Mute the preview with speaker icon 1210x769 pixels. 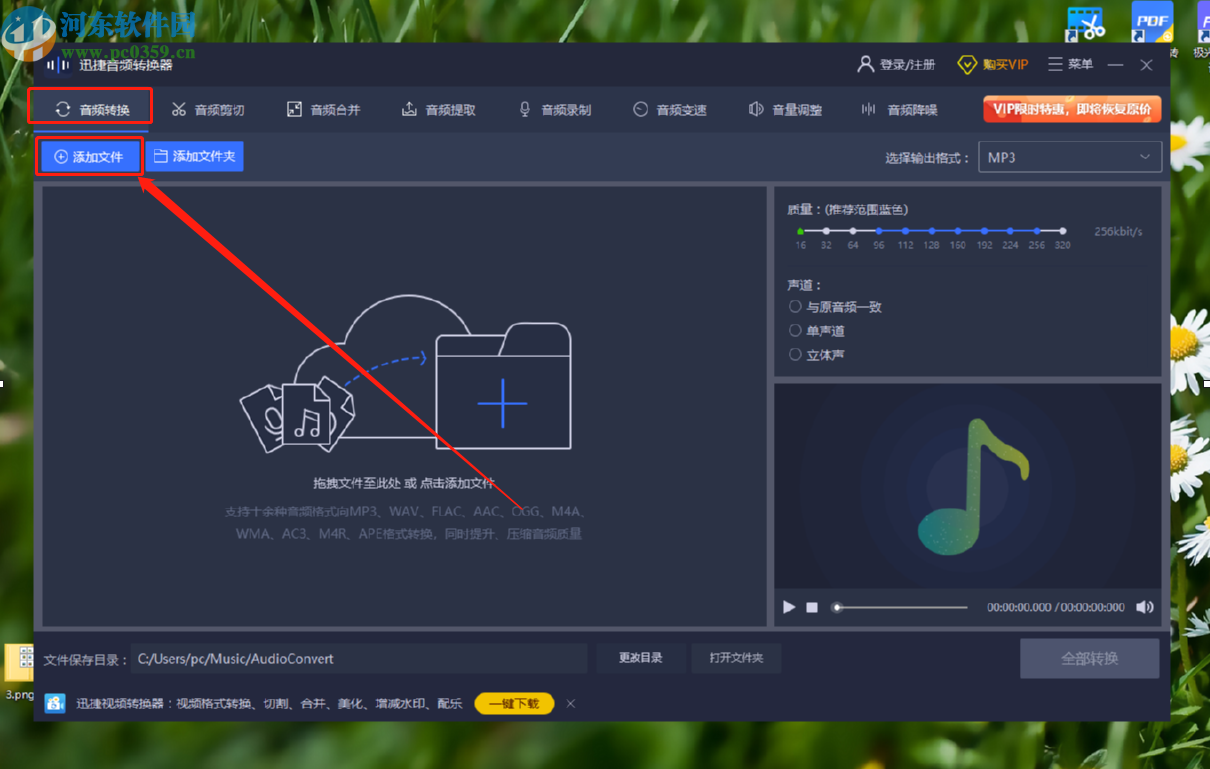point(1145,607)
